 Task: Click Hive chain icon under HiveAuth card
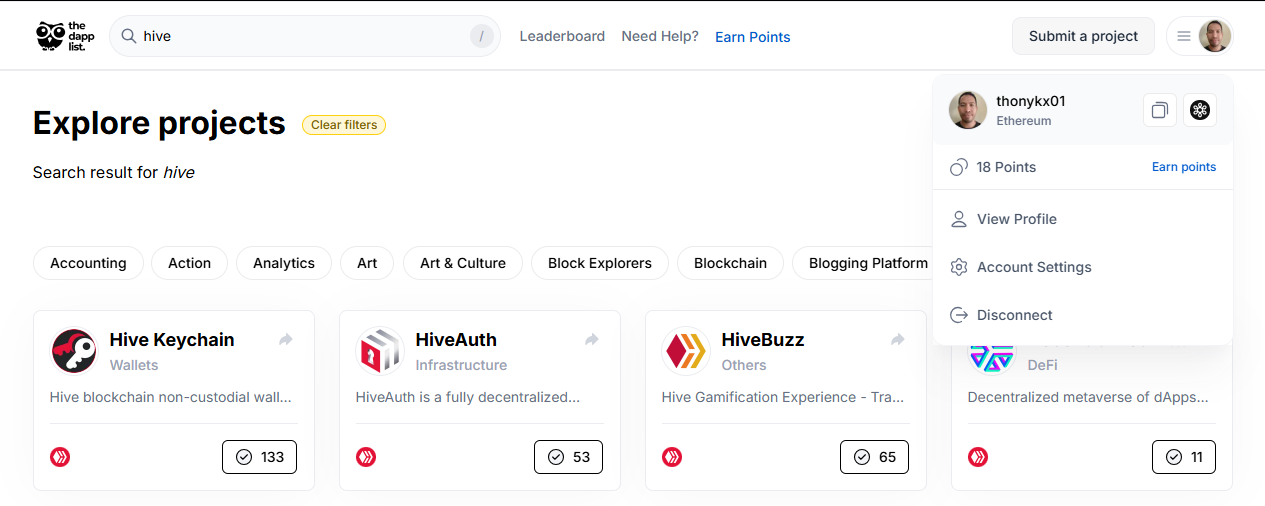(x=366, y=457)
